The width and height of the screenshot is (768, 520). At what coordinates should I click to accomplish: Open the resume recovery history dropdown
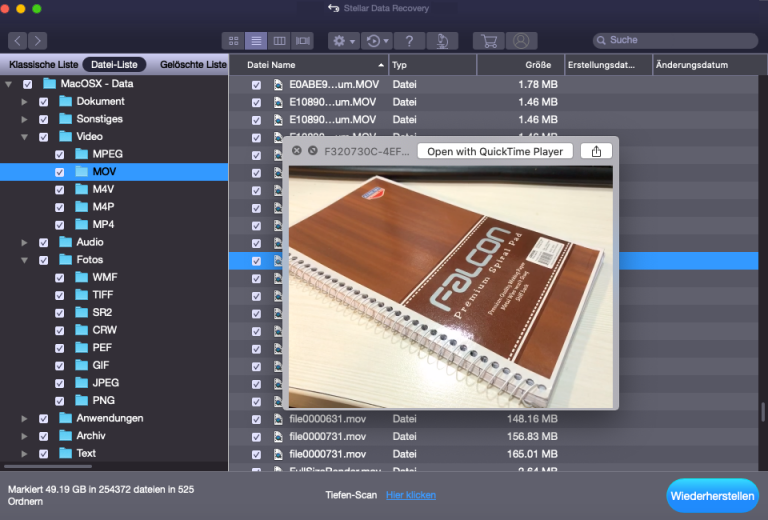coord(377,41)
